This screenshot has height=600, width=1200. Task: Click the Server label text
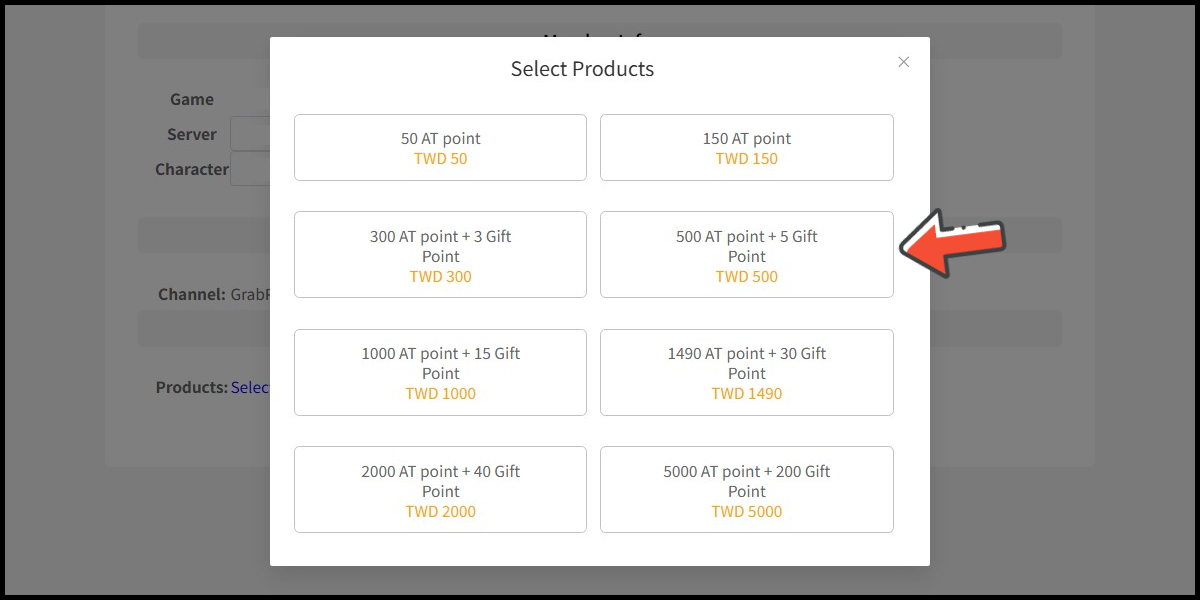coord(191,134)
